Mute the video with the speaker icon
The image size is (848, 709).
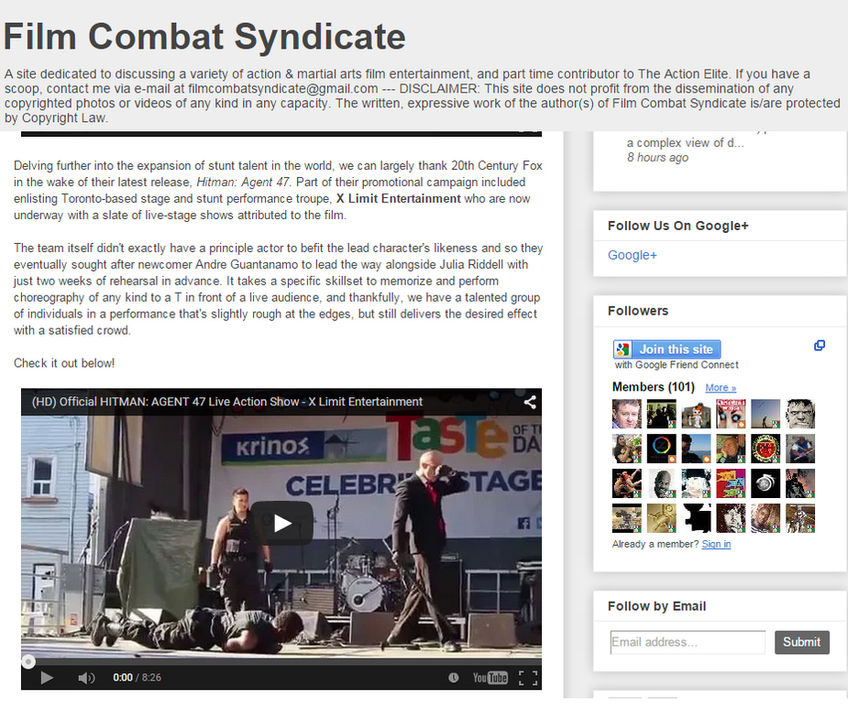coord(86,678)
